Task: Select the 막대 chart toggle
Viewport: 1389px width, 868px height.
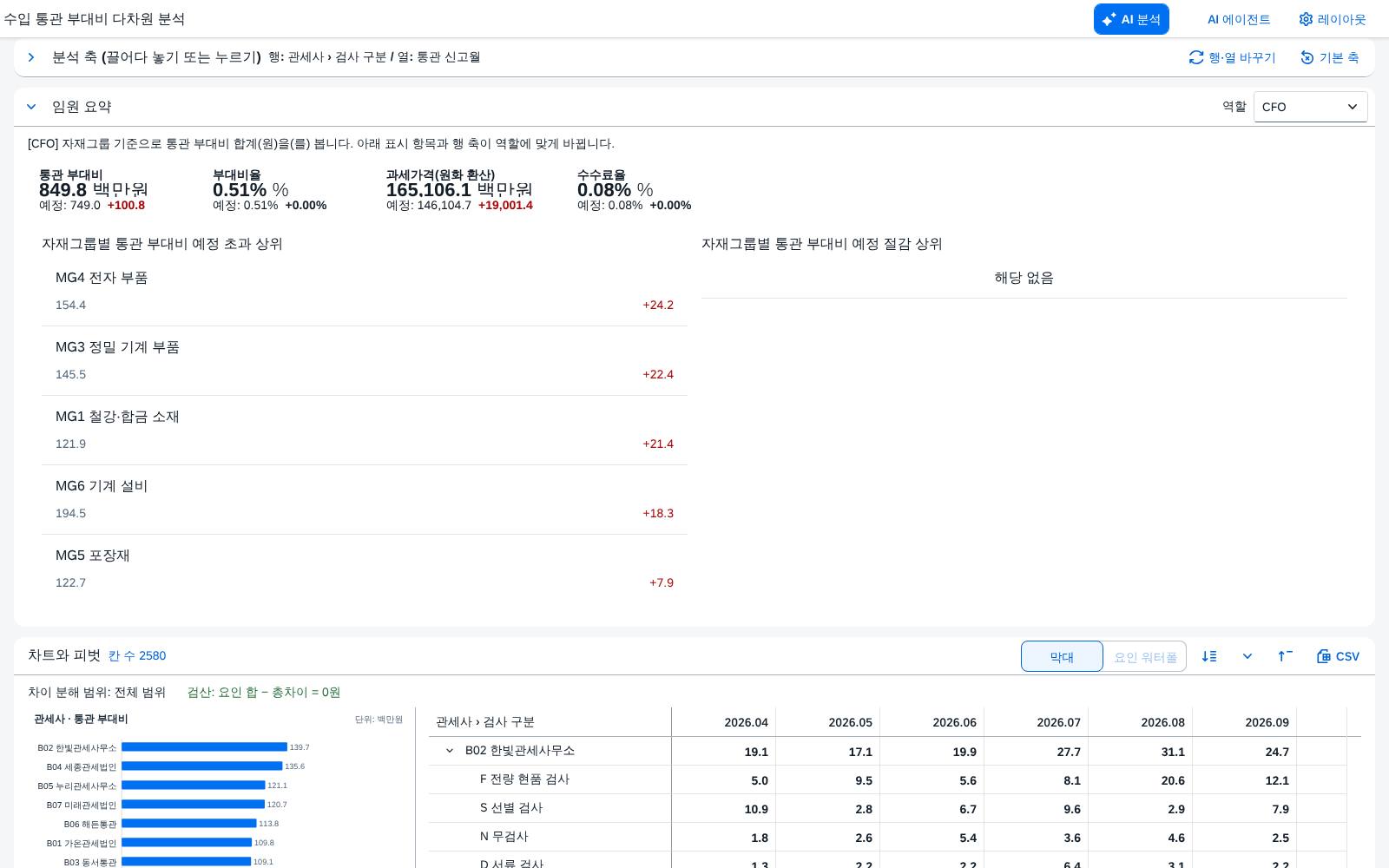Action: click(x=1062, y=656)
